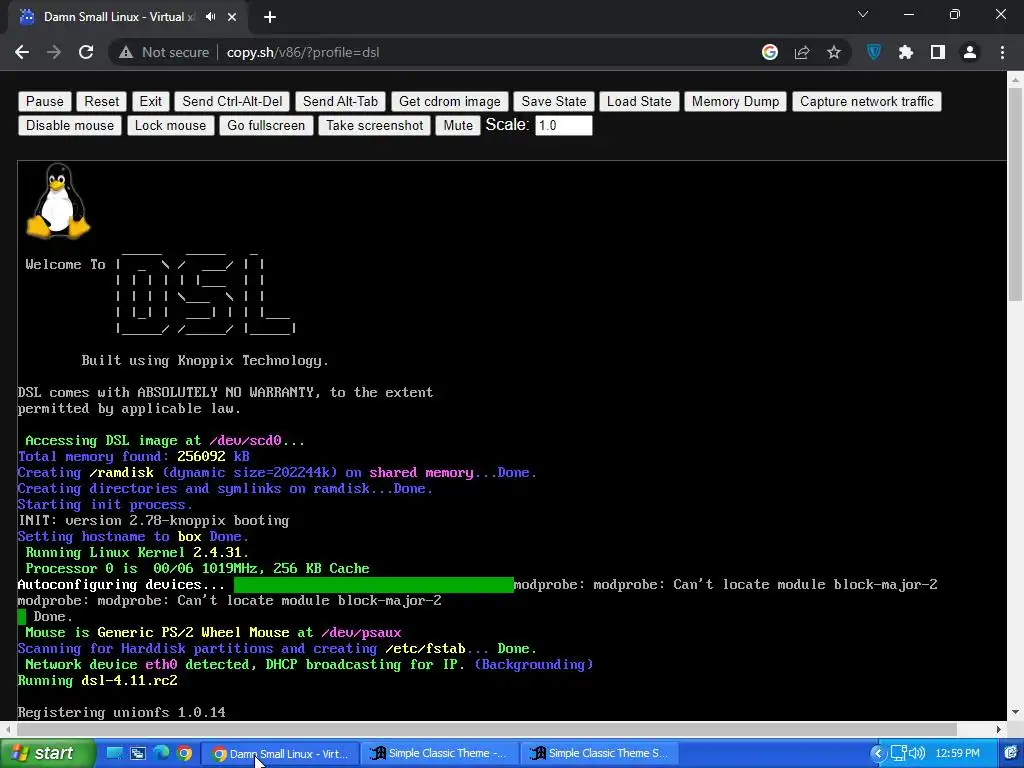The height and width of the screenshot is (768, 1024).
Task: Go back using the browser back arrow
Action: (x=22, y=52)
